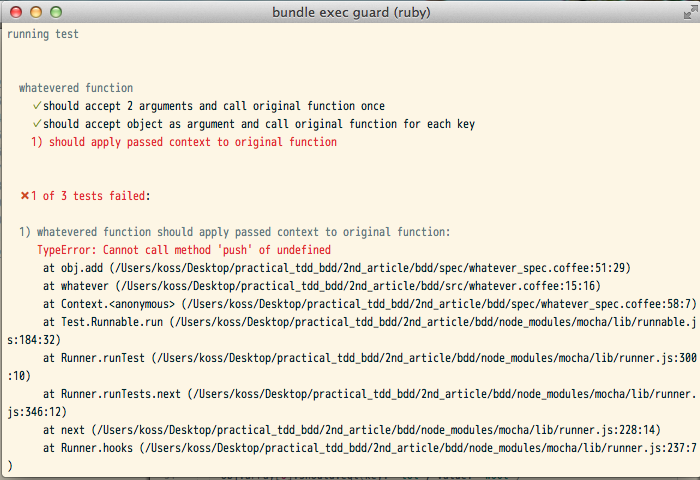The image size is (700, 480).
Task: Click the red X failure mark
Action: (x=25, y=196)
